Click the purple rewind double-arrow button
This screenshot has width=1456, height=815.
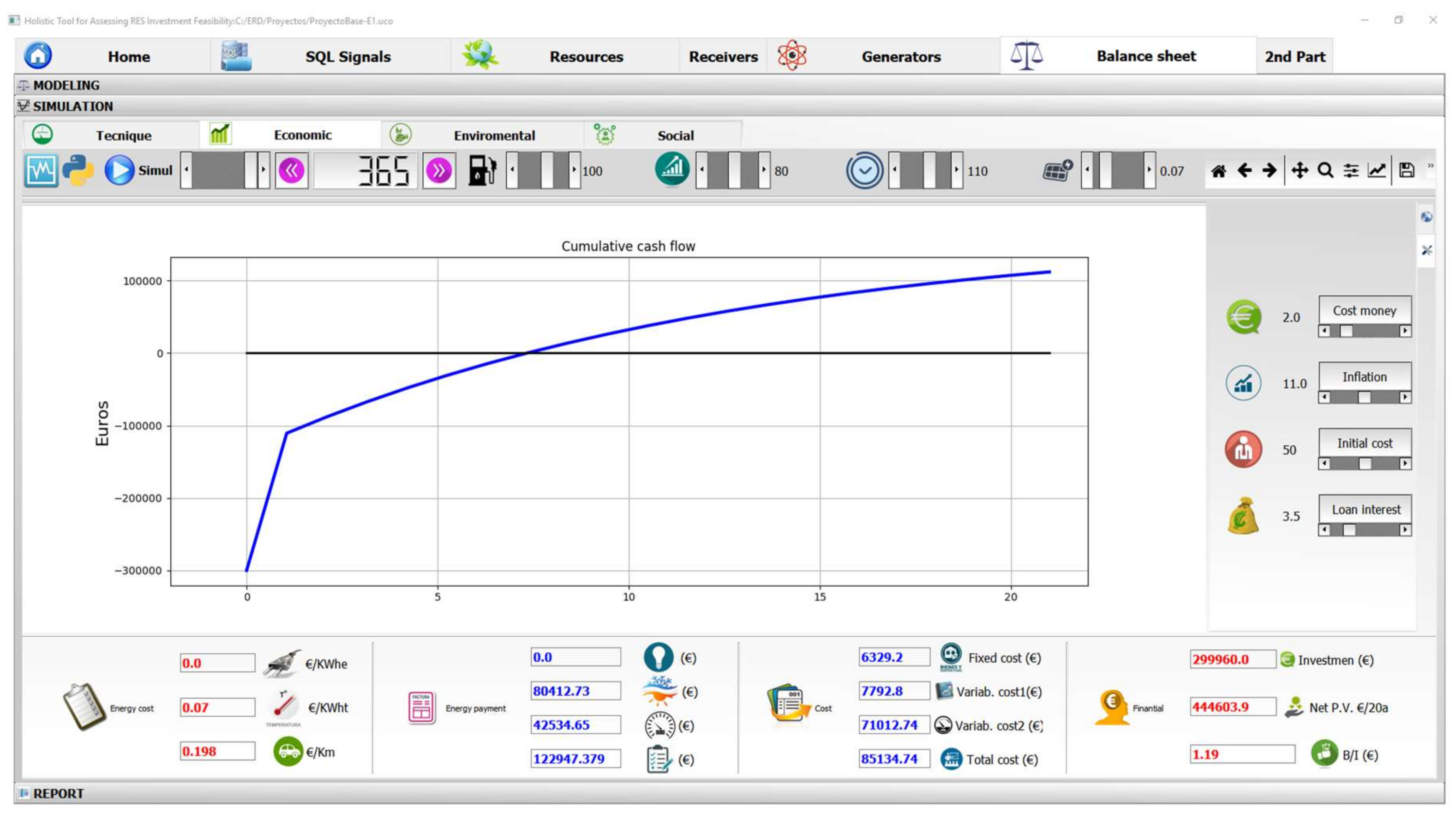pyautogui.click(x=292, y=170)
